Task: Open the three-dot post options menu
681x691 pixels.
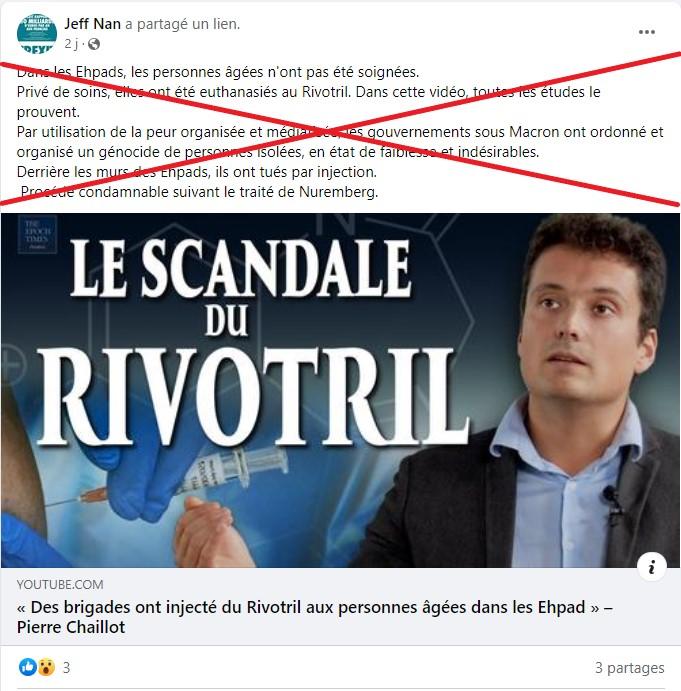Action: pos(646,32)
